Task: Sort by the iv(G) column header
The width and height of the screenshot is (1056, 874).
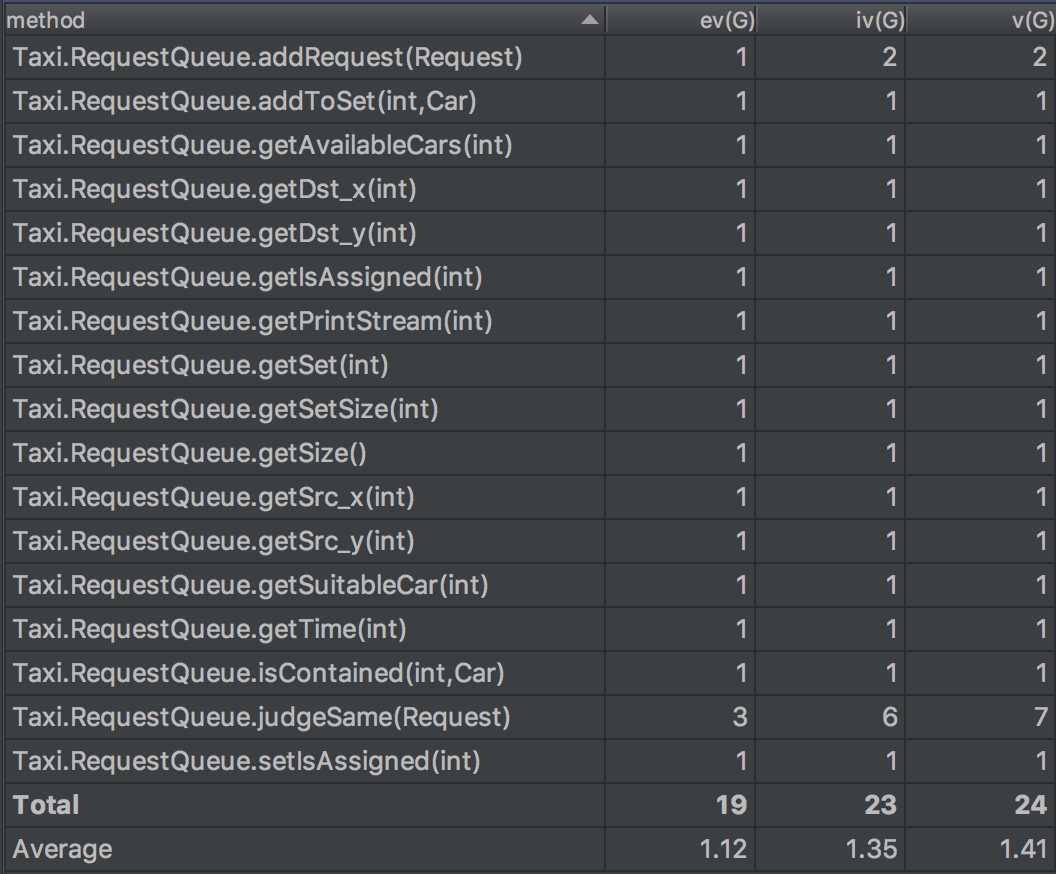Action: (831, 20)
